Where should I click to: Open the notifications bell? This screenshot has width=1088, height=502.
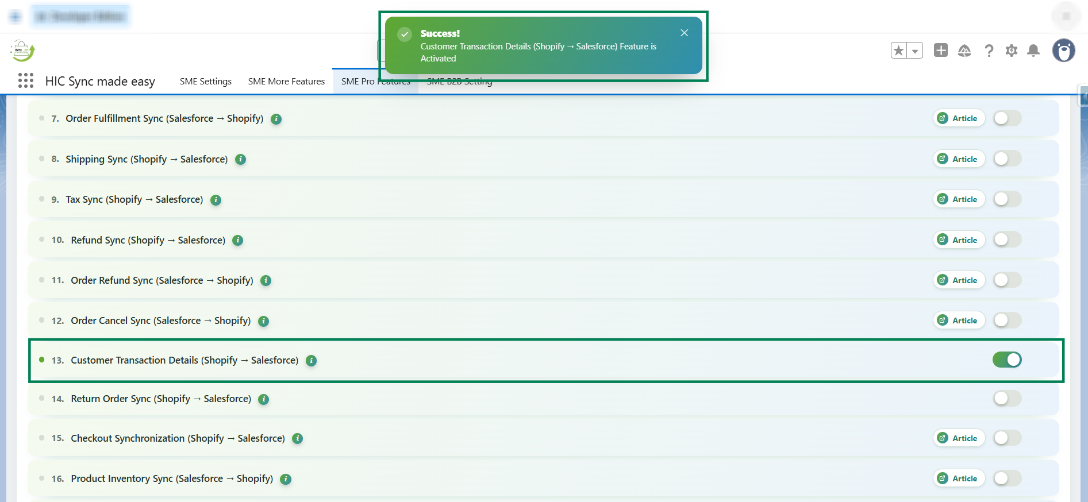(x=1034, y=50)
